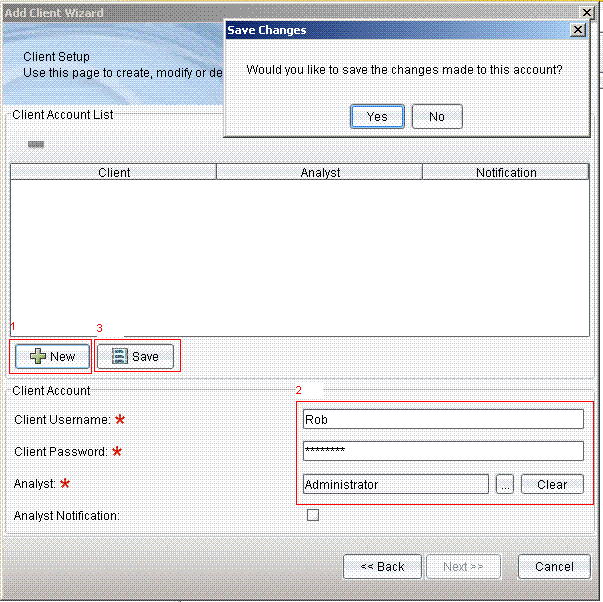Image resolution: width=603 pixels, height=602 pixels.
Task: Open analyst browse with the ellipsis button
Action: pyautogui.click(x=505, y=484)
